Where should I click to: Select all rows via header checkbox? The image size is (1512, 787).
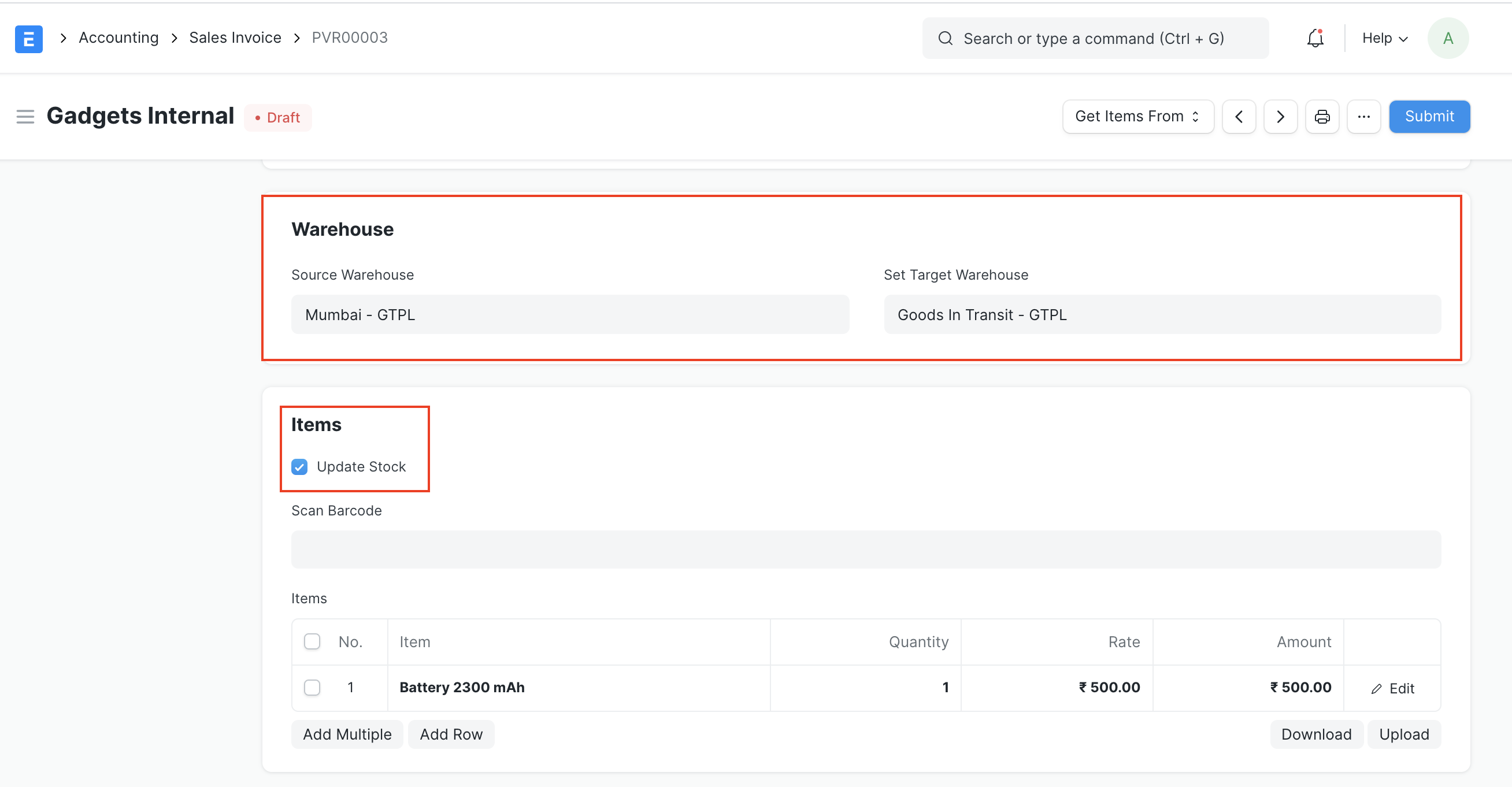tap(312, 641)
